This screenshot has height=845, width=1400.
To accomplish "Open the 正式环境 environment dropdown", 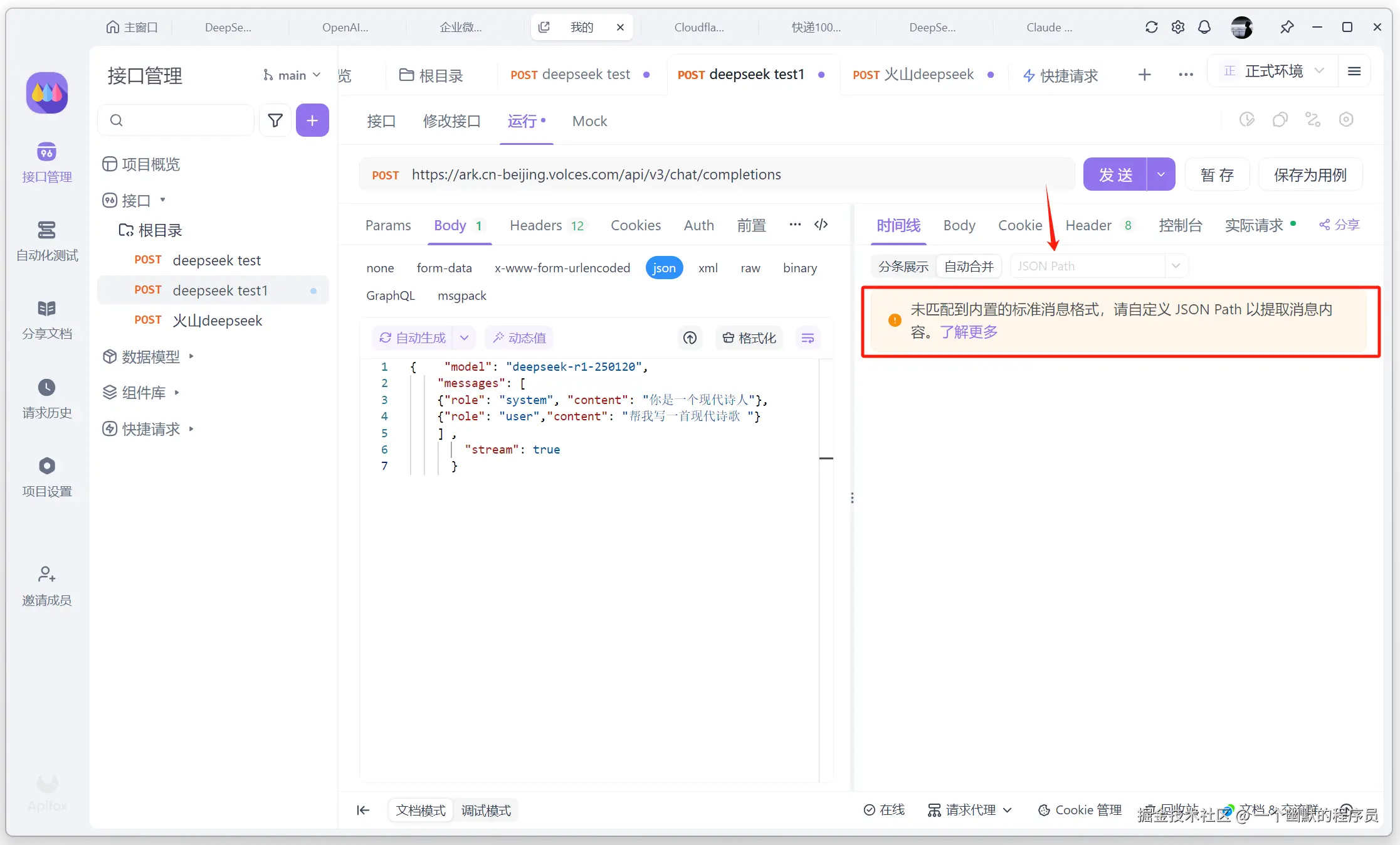I will [1273, 72].
